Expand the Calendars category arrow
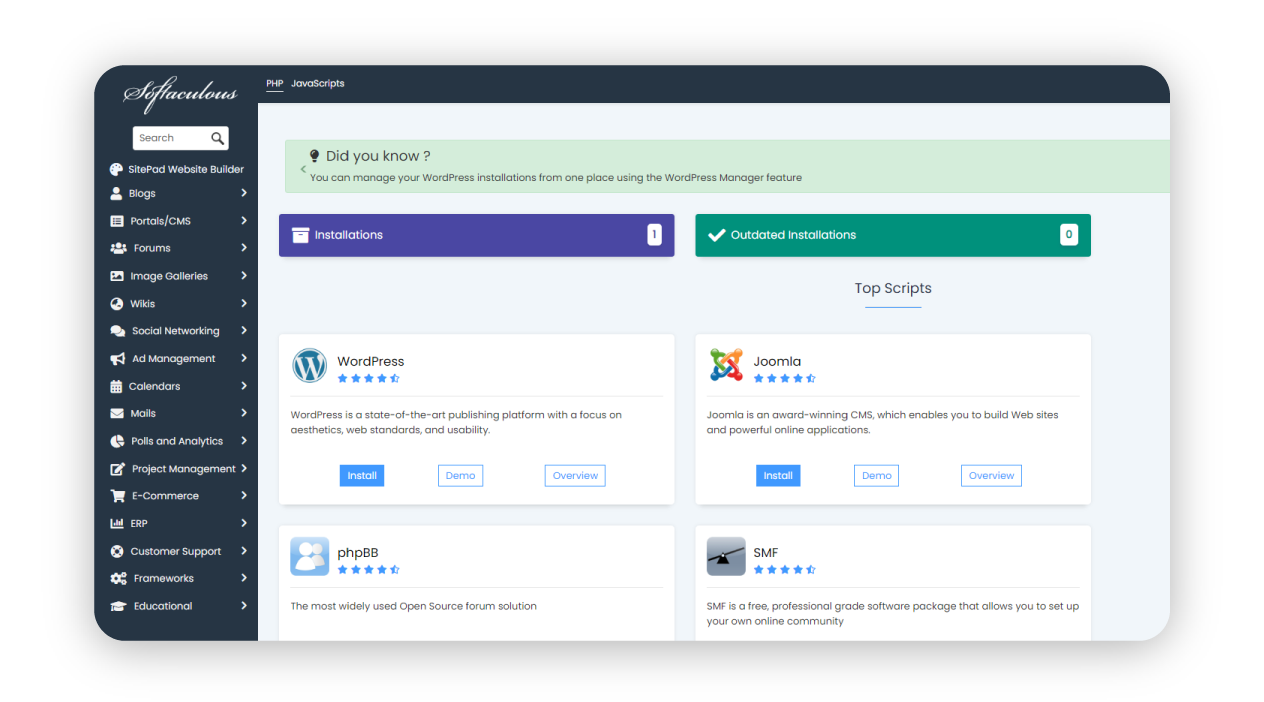The width and height of the screenshot is (1264, 702). click(244, 386)
